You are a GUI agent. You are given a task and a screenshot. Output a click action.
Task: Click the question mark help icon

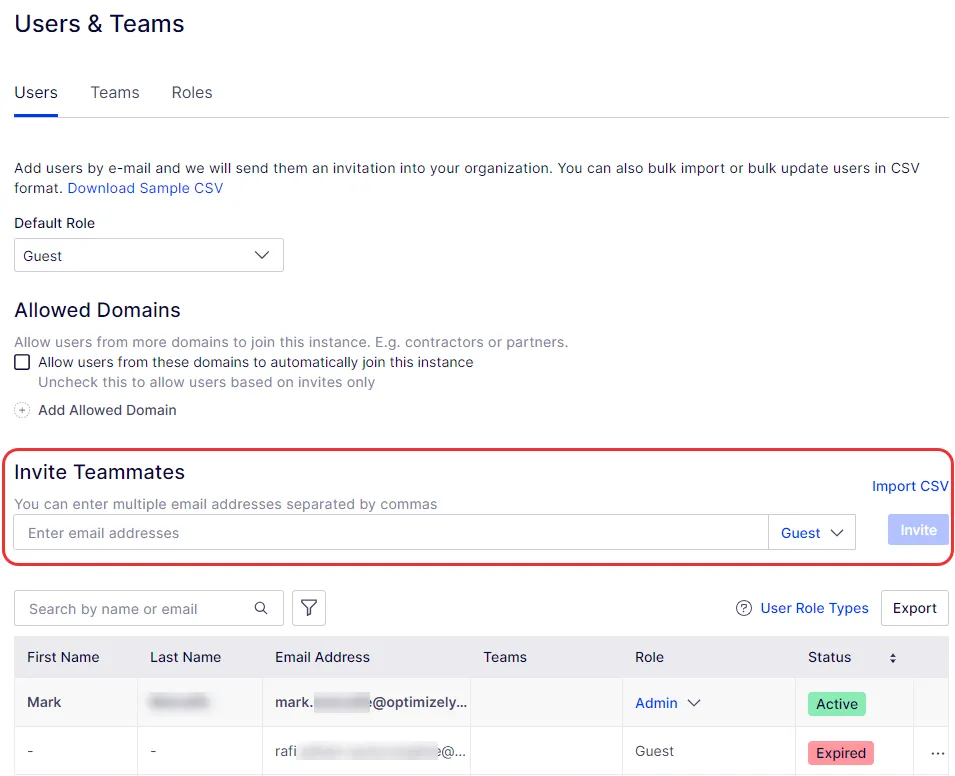(x=744, y=608)
